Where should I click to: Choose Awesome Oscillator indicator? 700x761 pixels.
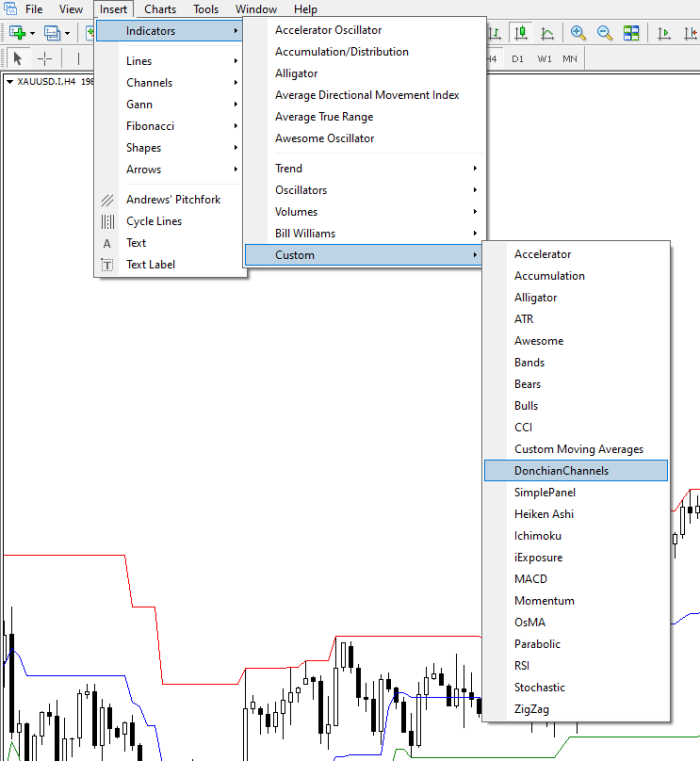pyautogui.click(x=324, y=138)
